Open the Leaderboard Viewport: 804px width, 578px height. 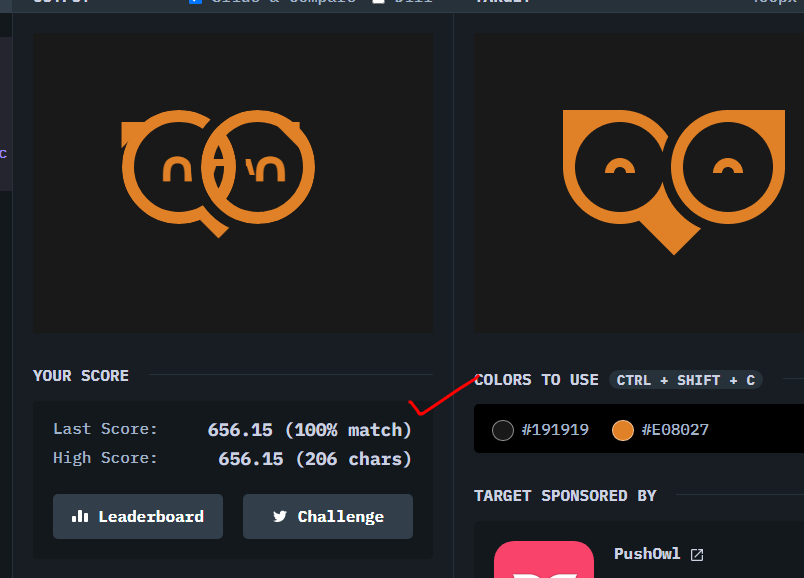tap(138, 516)
